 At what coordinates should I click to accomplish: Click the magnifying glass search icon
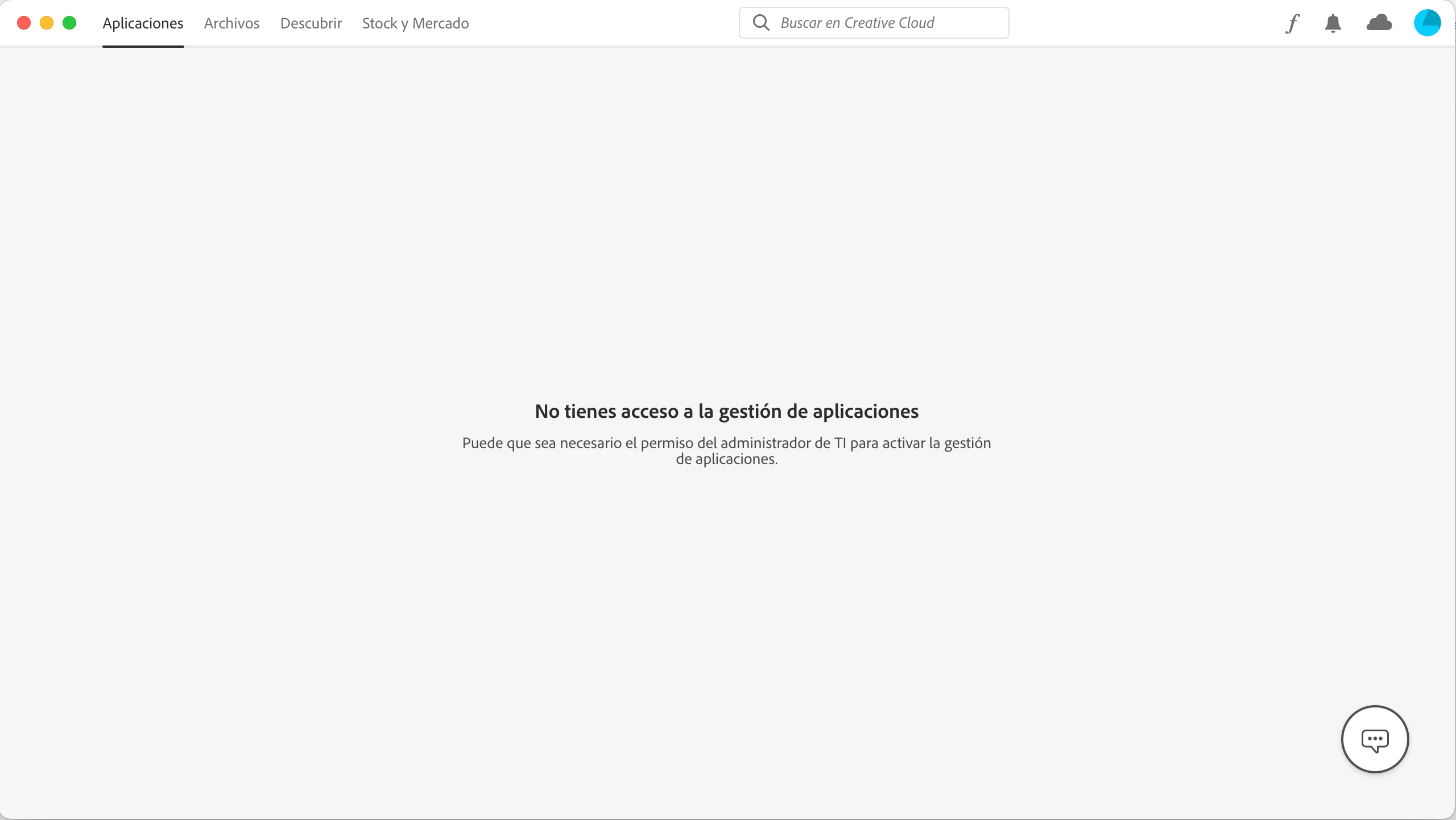point(761,23)
